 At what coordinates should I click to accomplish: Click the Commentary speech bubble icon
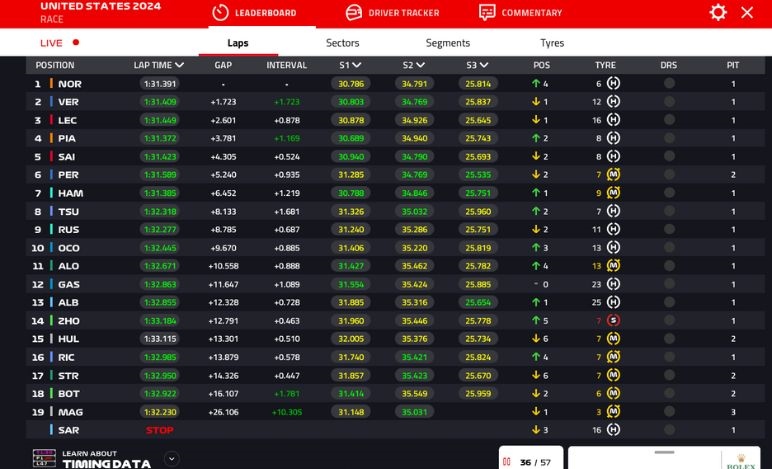pyautogui.click(x=487, y=13)
